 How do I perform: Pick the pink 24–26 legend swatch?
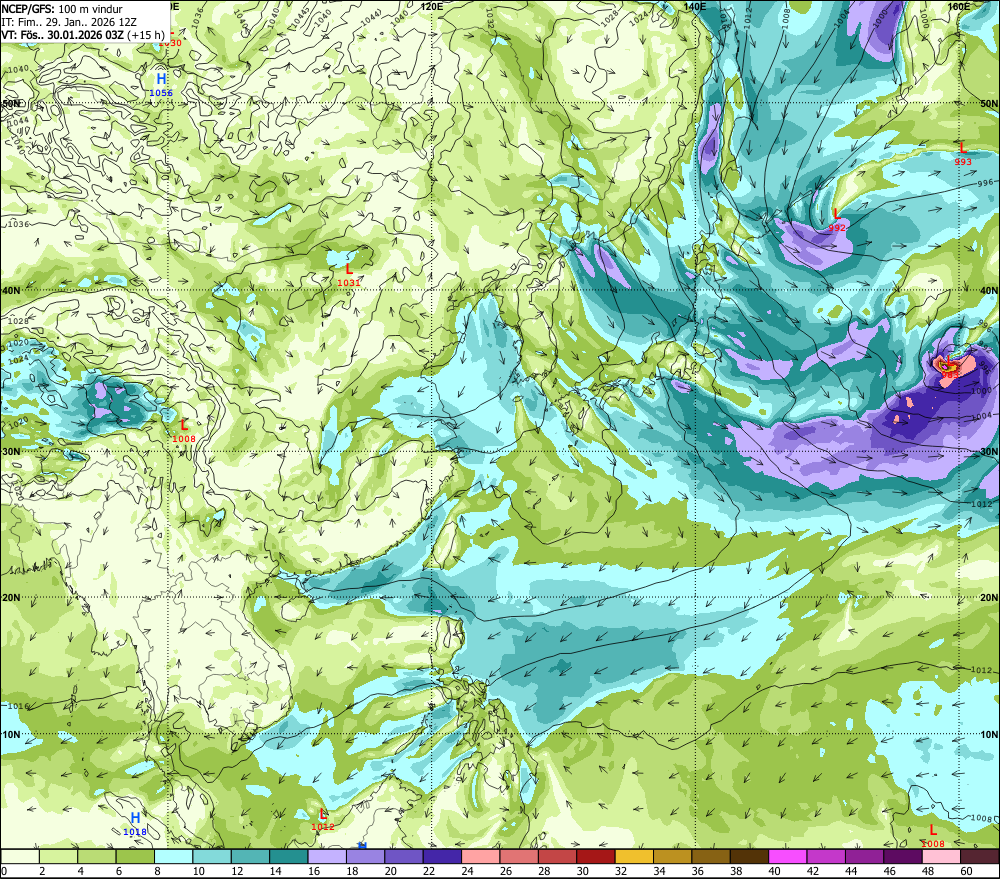[x=480, y=856]
